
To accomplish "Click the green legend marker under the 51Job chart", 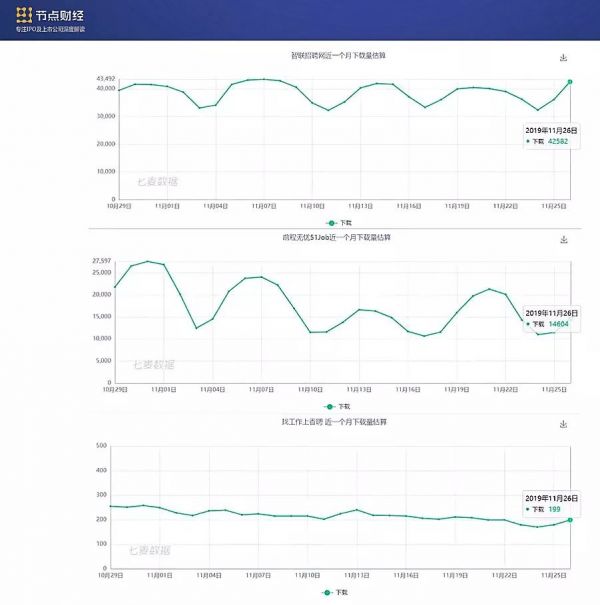I will click(331, 407).
